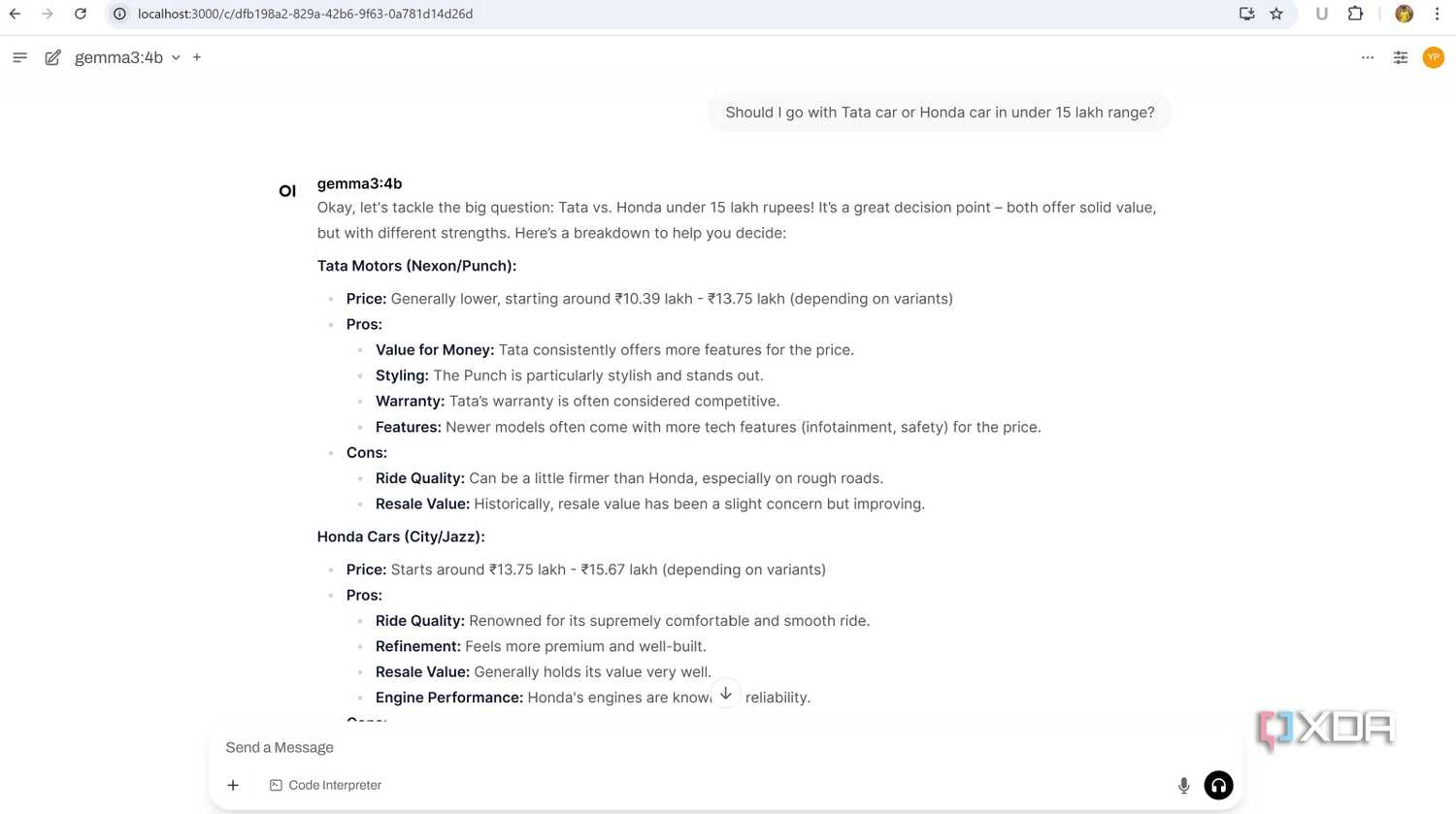Click the Honda Cars (City/Jazz) heading

point(401,537)
